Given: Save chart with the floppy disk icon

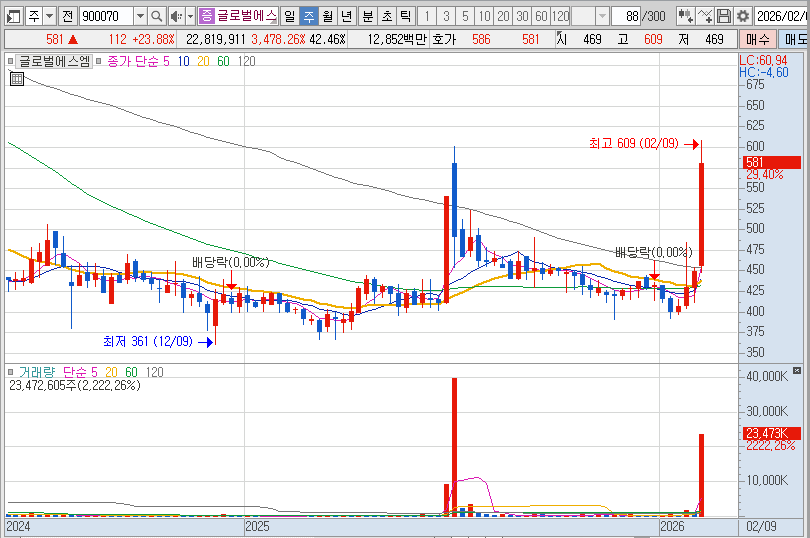Looking at the screenshot, I should [x=724, y=17].
